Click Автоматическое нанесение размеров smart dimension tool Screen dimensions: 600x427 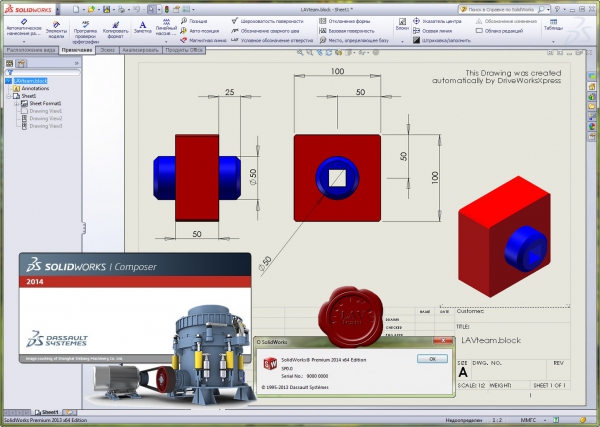click(24, 28)
